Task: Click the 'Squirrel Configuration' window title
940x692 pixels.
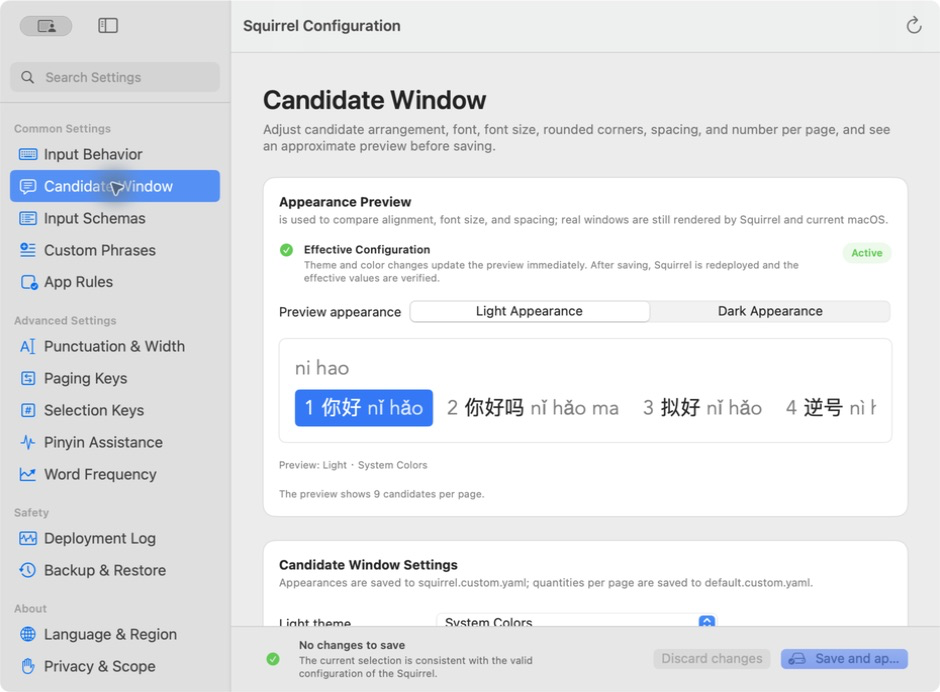Action: (322, 26)
